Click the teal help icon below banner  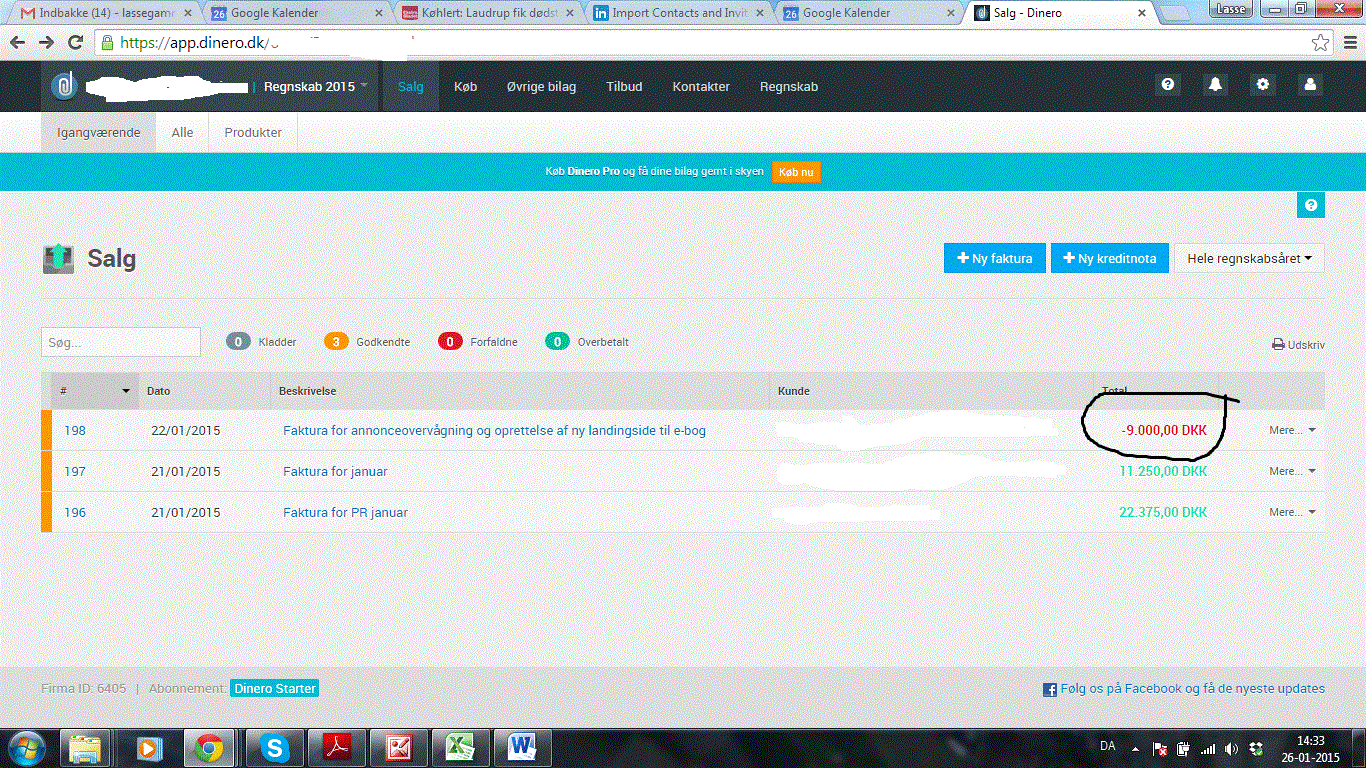(1310, 205)
